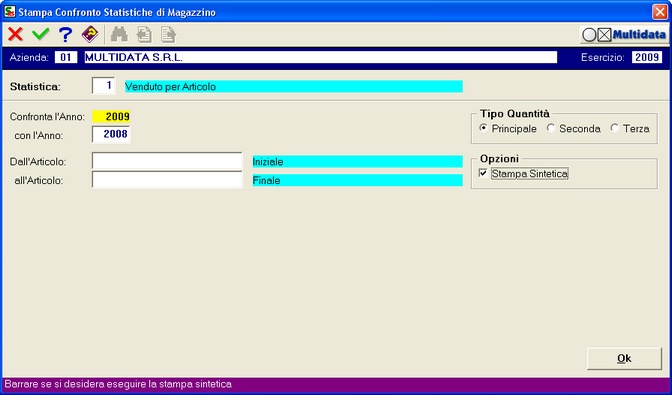672x395 pixels.
Task: Click the first grayed document page icon
Action: 144,34
